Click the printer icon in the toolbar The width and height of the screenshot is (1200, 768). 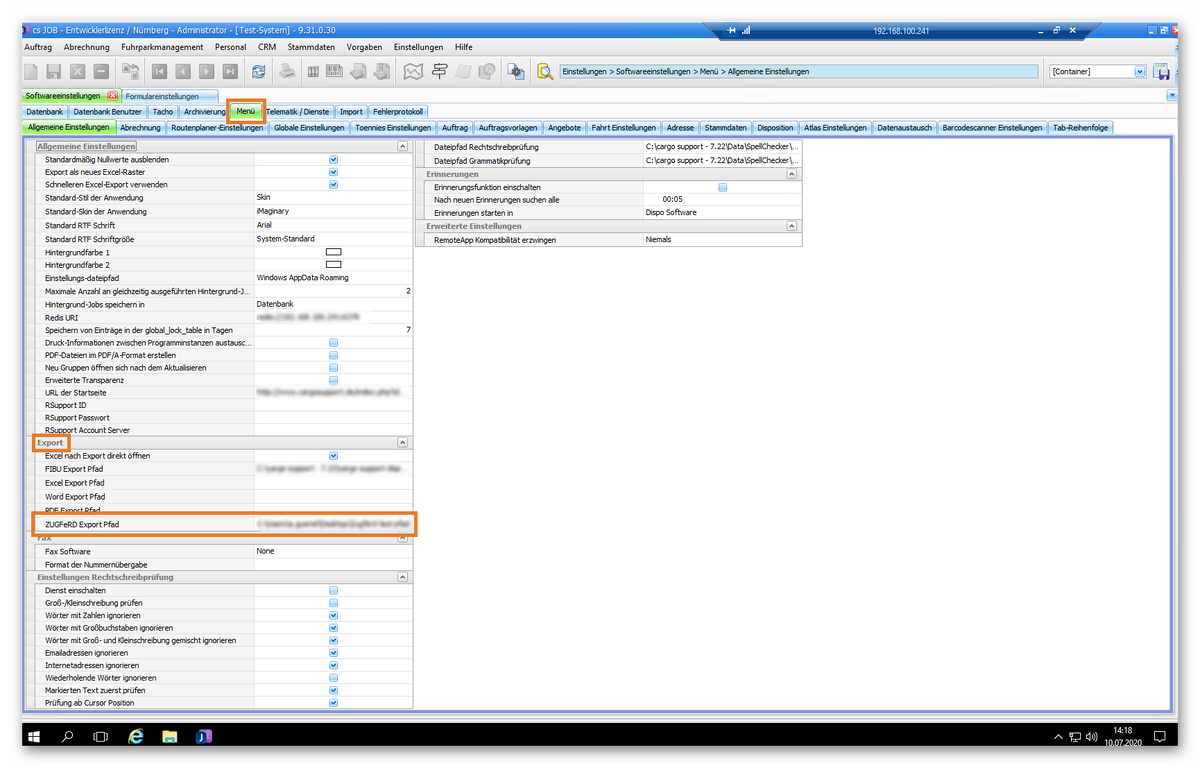(287, 72)
